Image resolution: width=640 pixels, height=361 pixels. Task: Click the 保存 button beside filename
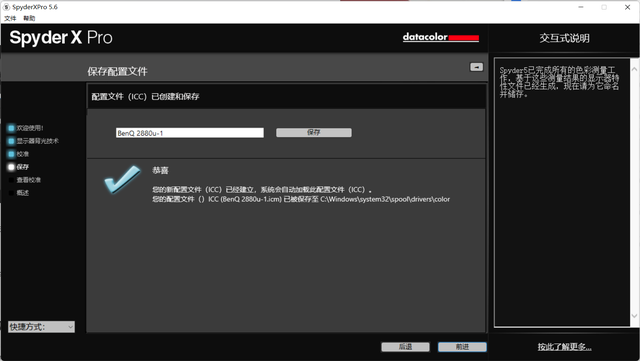click(x=313, y=133)
